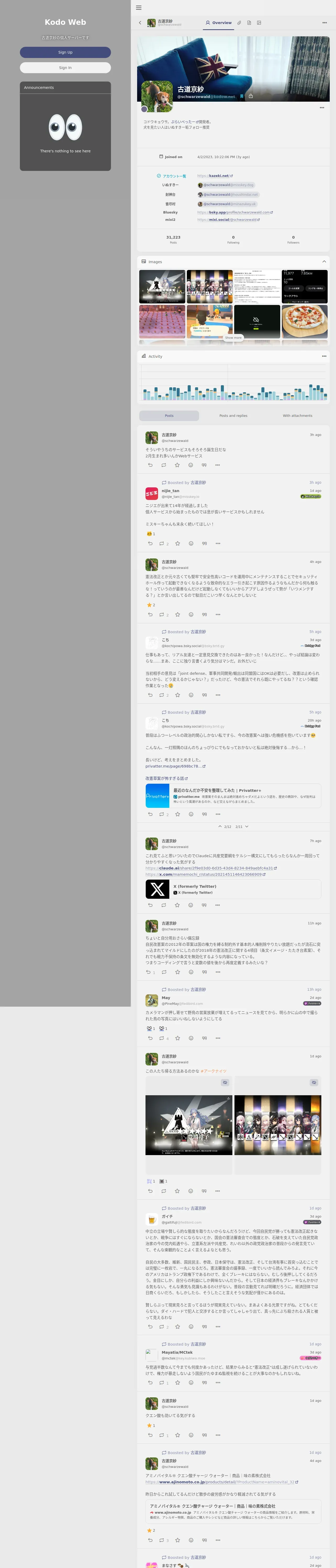Quote the Mayatia/MCtek post
The width and height of the screenshot is (336, 1568).
point(204,1383)
